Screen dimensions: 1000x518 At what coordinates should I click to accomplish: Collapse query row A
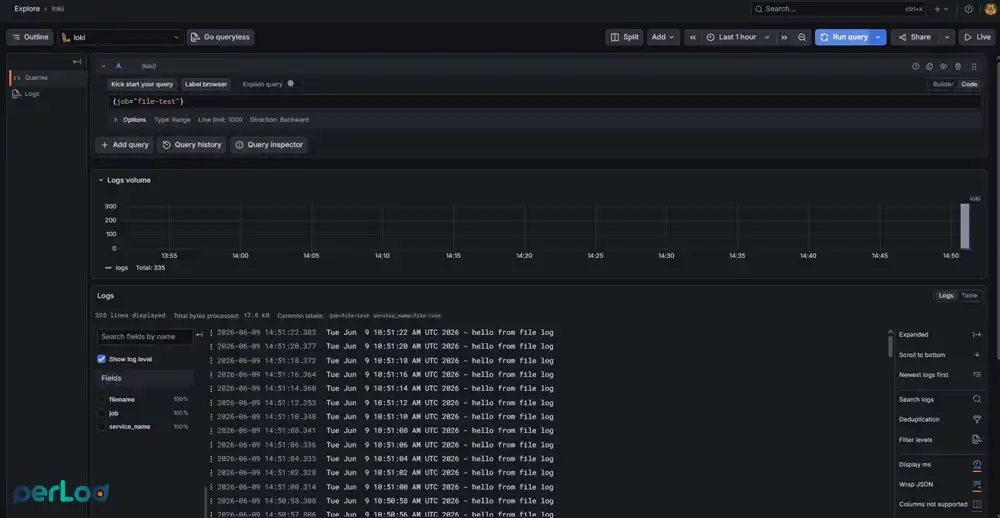pos(103,66)
